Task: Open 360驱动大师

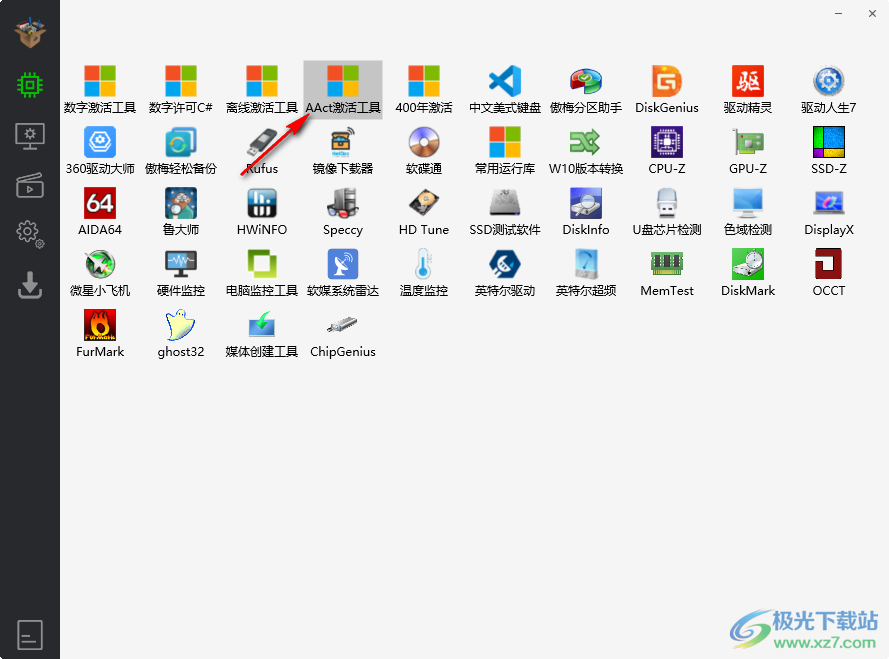Action: (100, 150)
